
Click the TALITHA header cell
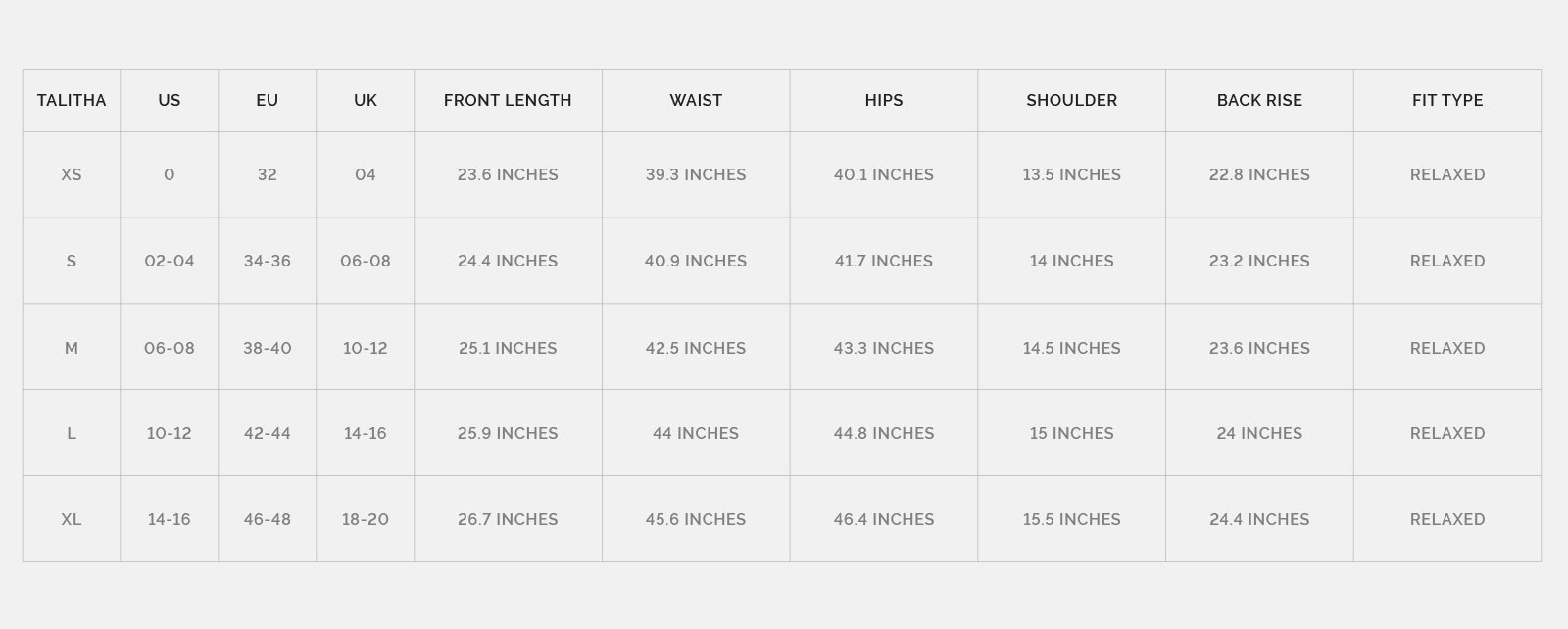tap(72, 100)
